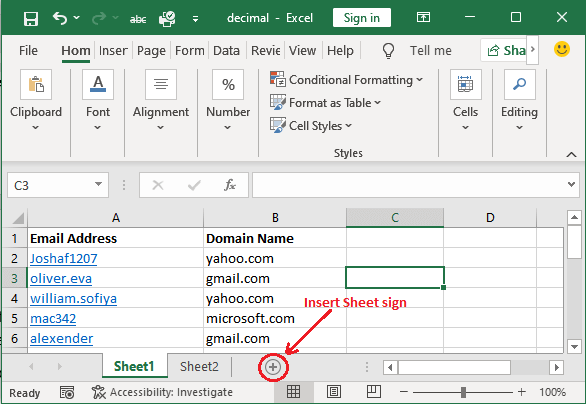Click vertical scrollbar down arrow

click(x=574, y=346)
